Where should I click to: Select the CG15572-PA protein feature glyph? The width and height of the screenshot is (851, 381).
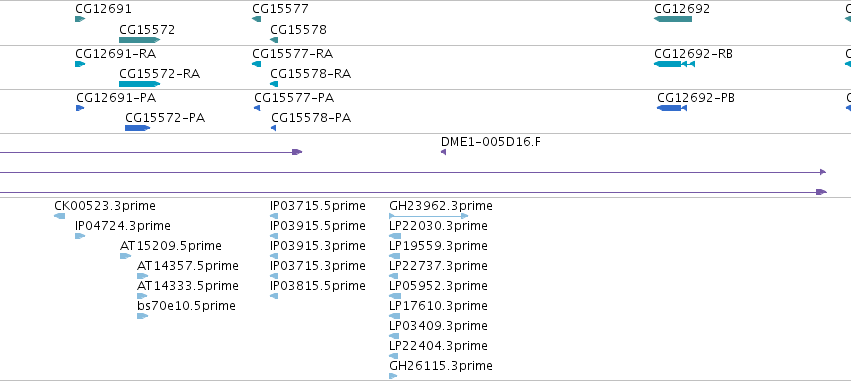[137, 128]
